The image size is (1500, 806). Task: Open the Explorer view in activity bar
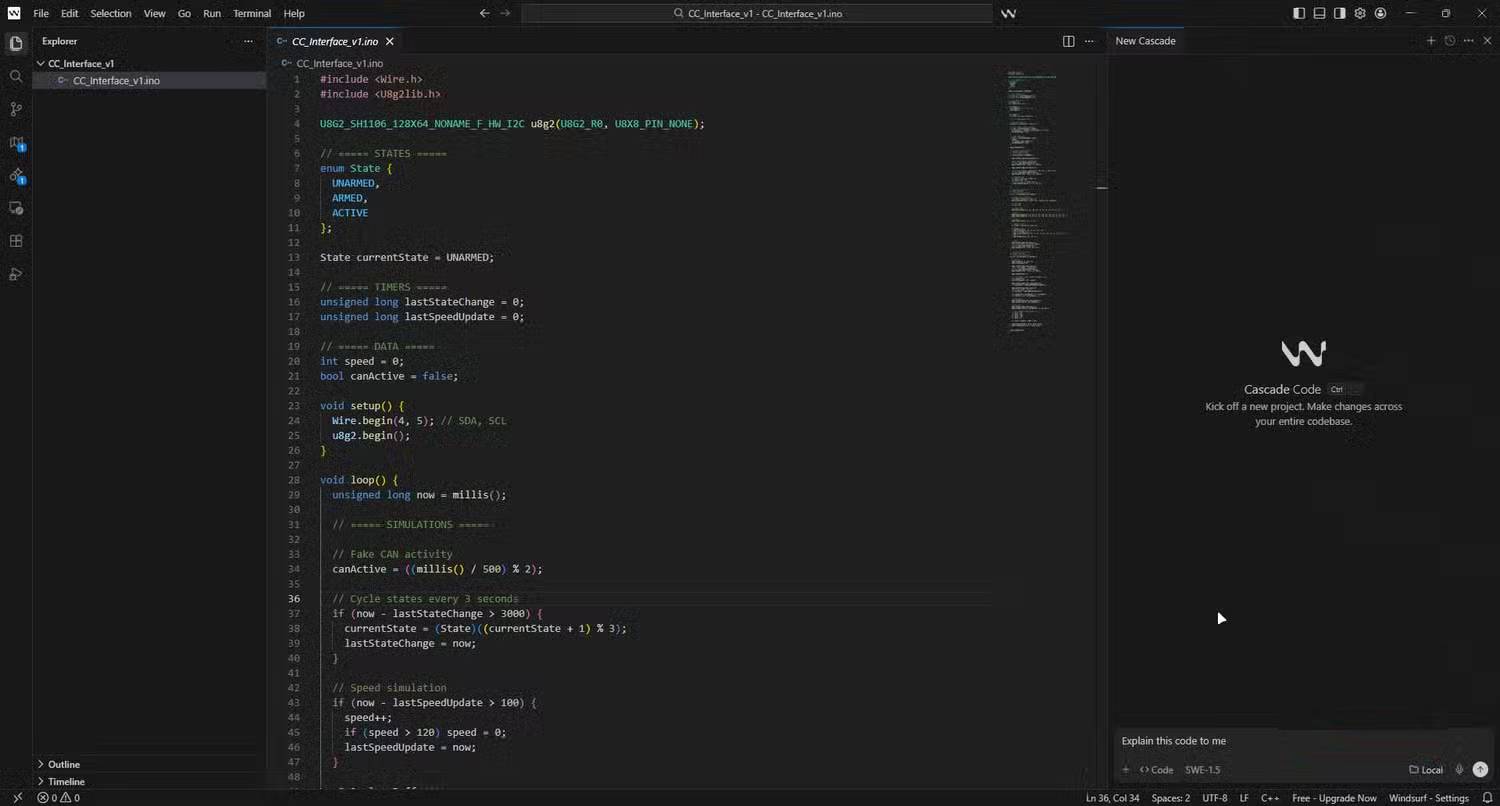click(16, 43)
